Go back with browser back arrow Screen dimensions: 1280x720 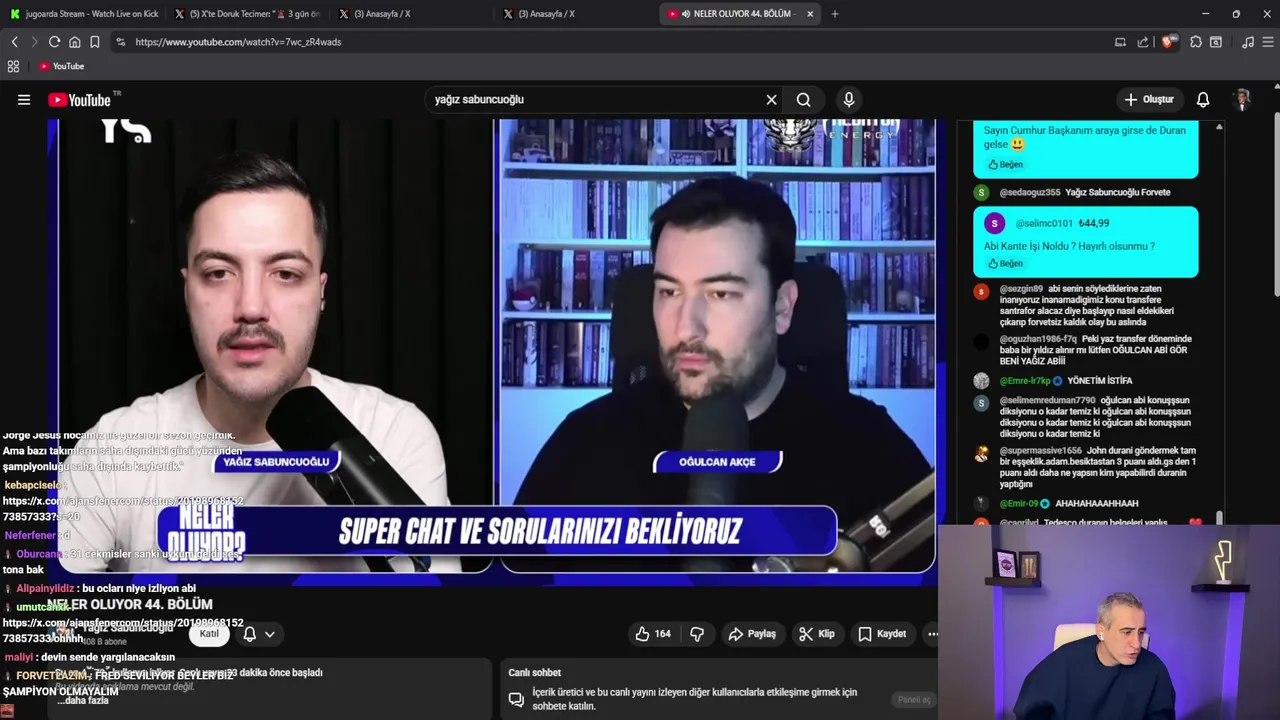coord(14,42)
